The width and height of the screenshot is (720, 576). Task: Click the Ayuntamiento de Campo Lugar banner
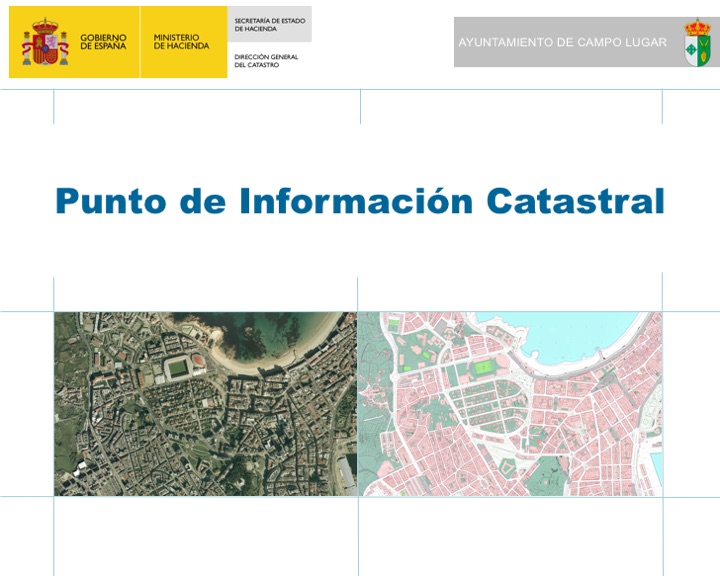tap(562, 43)
